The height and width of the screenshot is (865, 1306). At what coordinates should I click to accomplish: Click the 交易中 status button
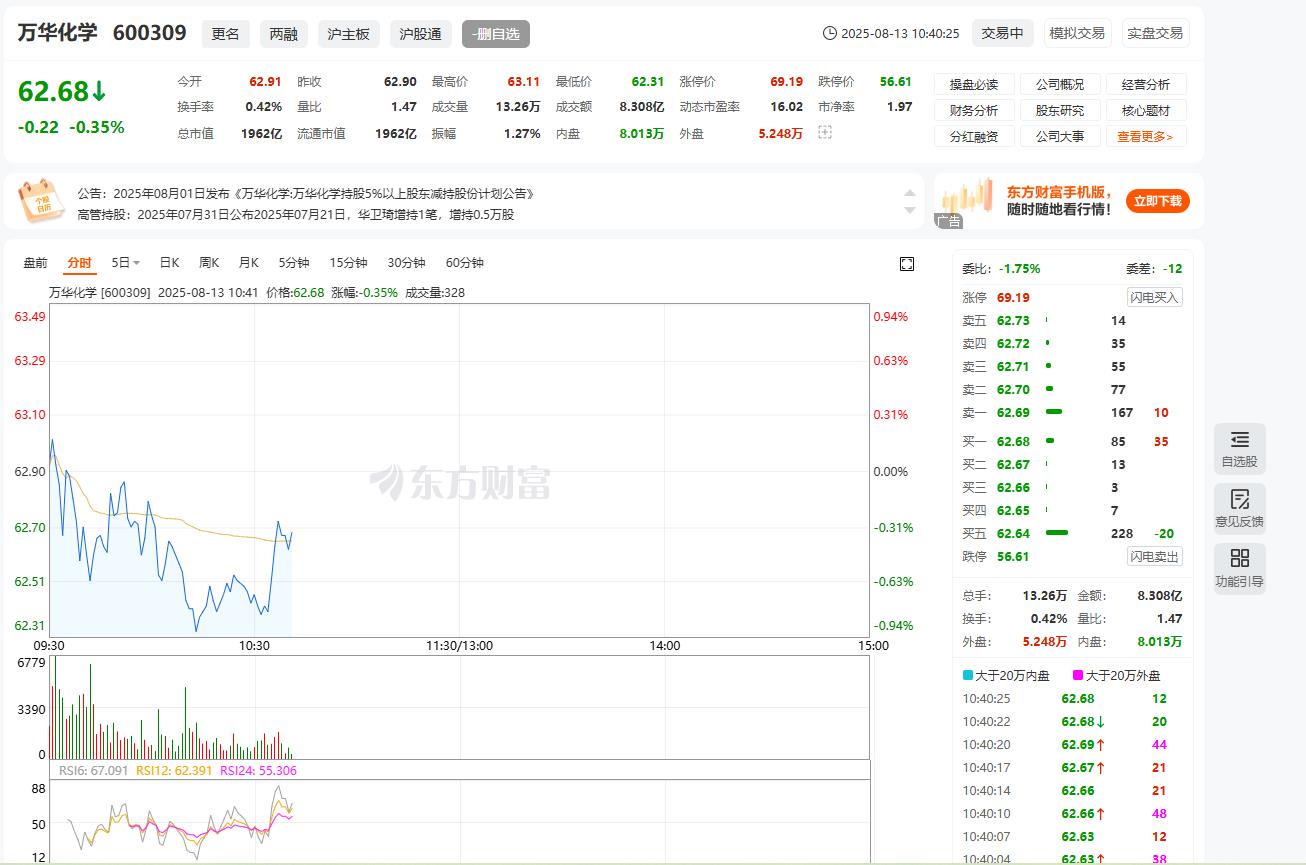pos(1002,33)
